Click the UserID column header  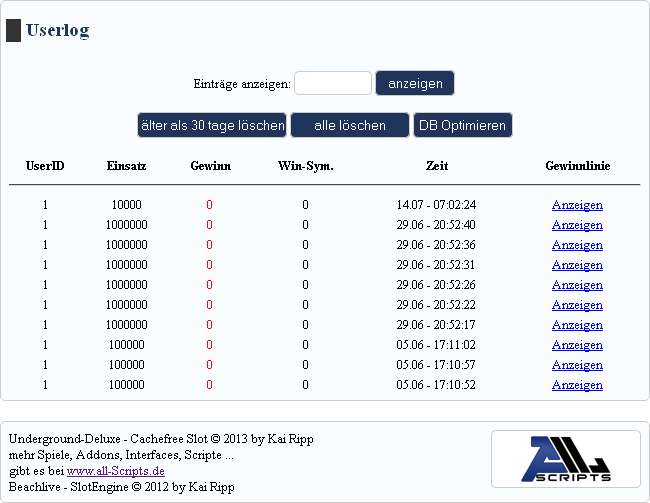click(45, 166)
